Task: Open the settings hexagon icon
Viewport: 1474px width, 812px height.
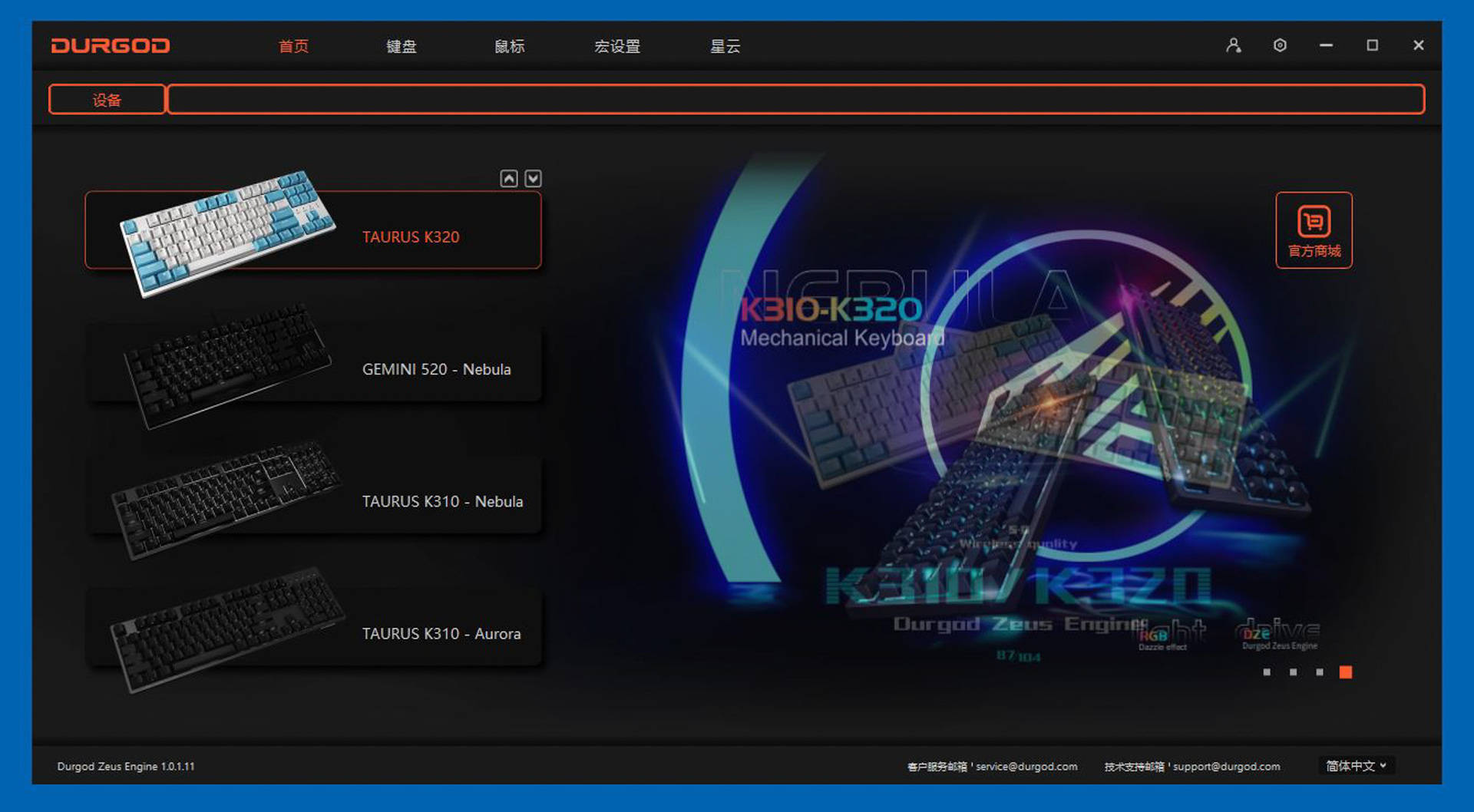Action: click(1280, 45)
